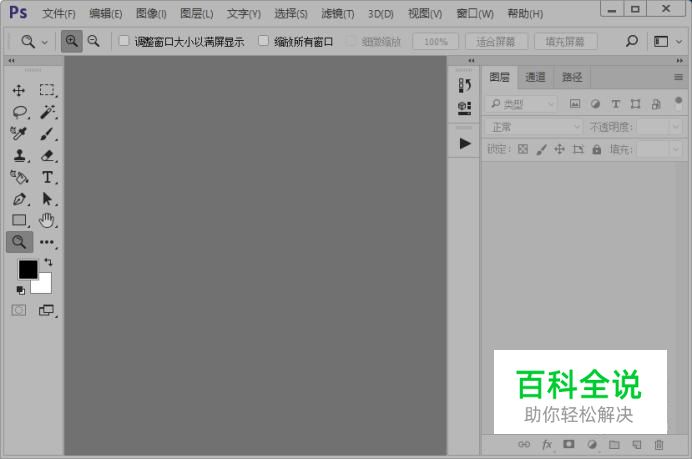Open the layer filter 类型 dropdown
The width and height of the screenshot is (692, 459).
[x=522, y=104]
